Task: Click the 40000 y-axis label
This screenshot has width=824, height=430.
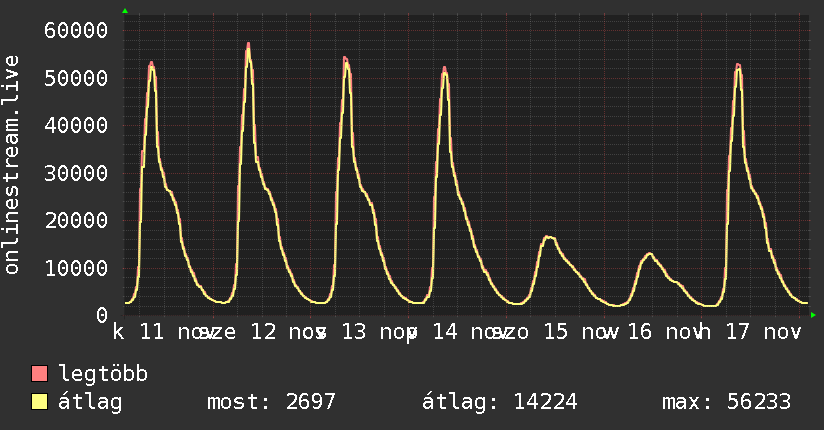Action: 76,126
